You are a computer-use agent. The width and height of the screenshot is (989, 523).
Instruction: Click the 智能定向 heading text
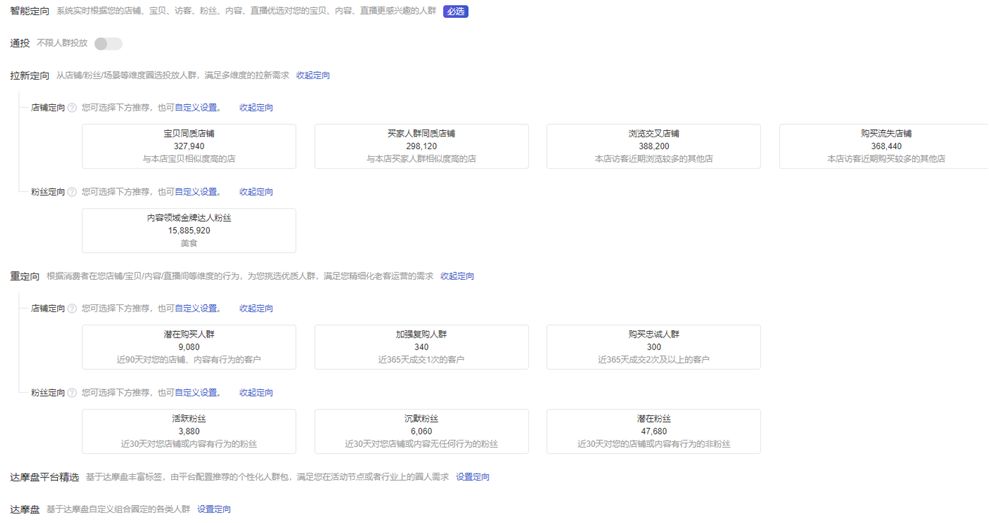click(30, 11)
